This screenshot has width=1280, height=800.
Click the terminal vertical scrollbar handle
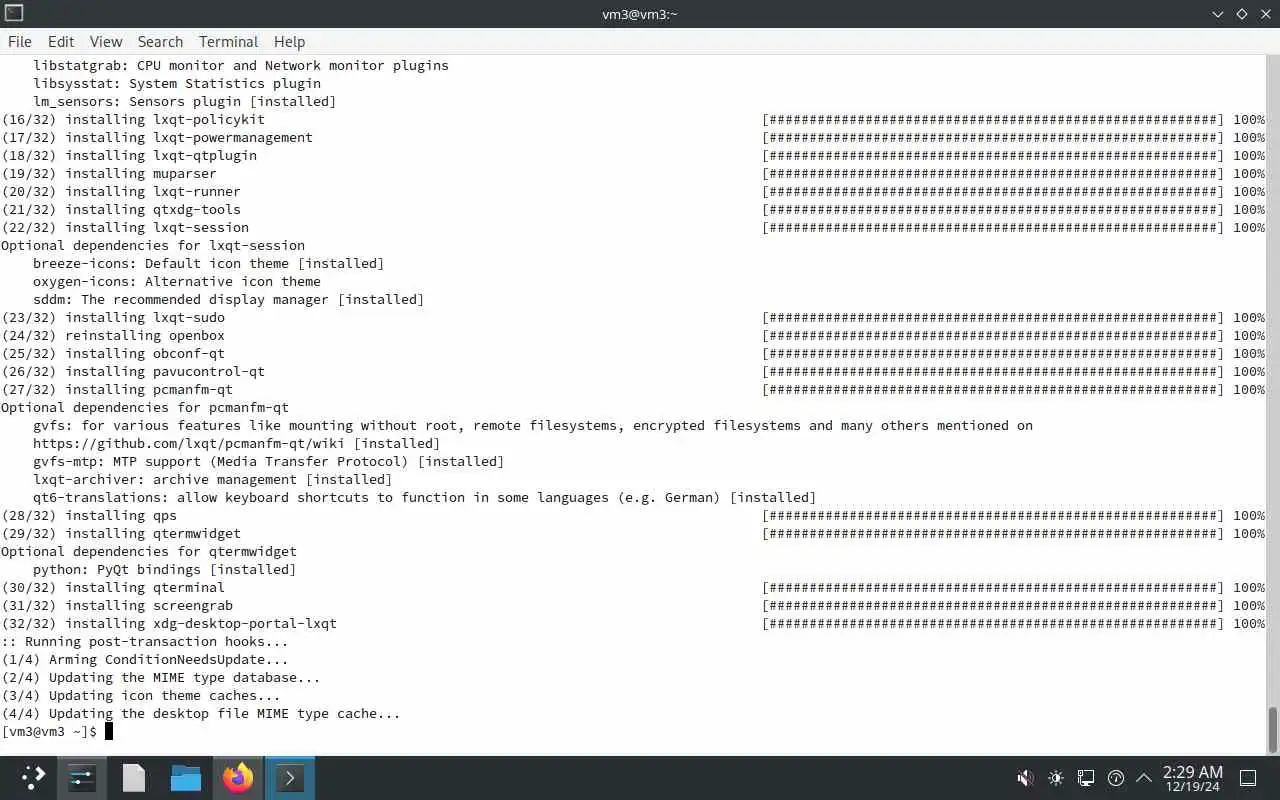point(1273,730)
